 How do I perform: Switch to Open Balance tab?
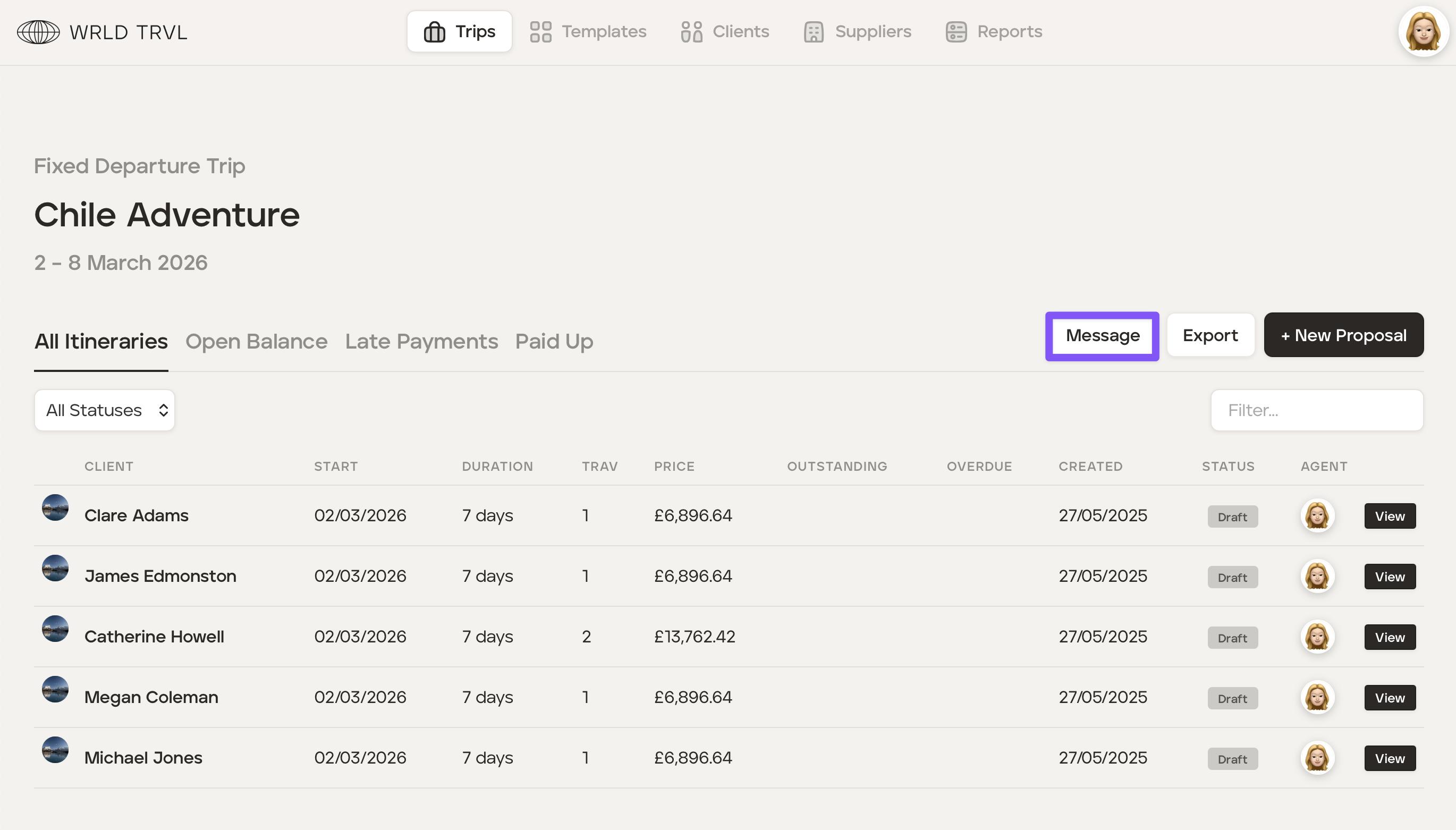click(x=256, y=342)
